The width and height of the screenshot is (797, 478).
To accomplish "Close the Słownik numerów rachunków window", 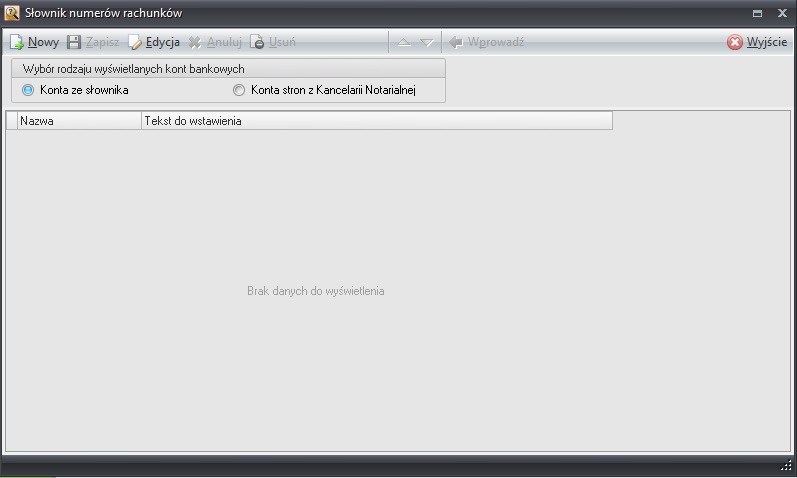I will click(782, 14).
